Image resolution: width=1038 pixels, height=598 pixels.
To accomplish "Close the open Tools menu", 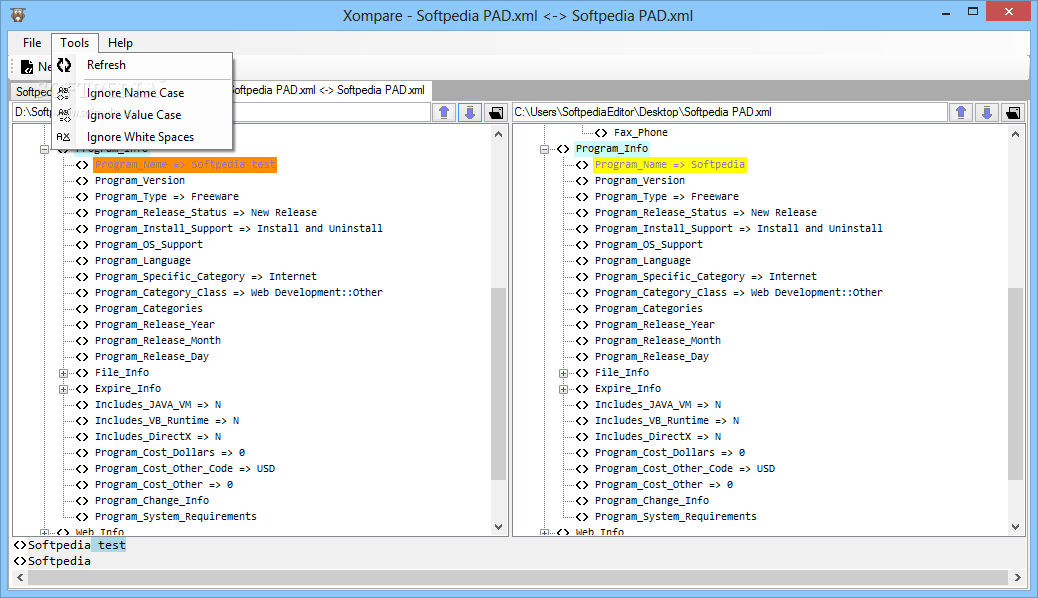I will pos(75,43).
